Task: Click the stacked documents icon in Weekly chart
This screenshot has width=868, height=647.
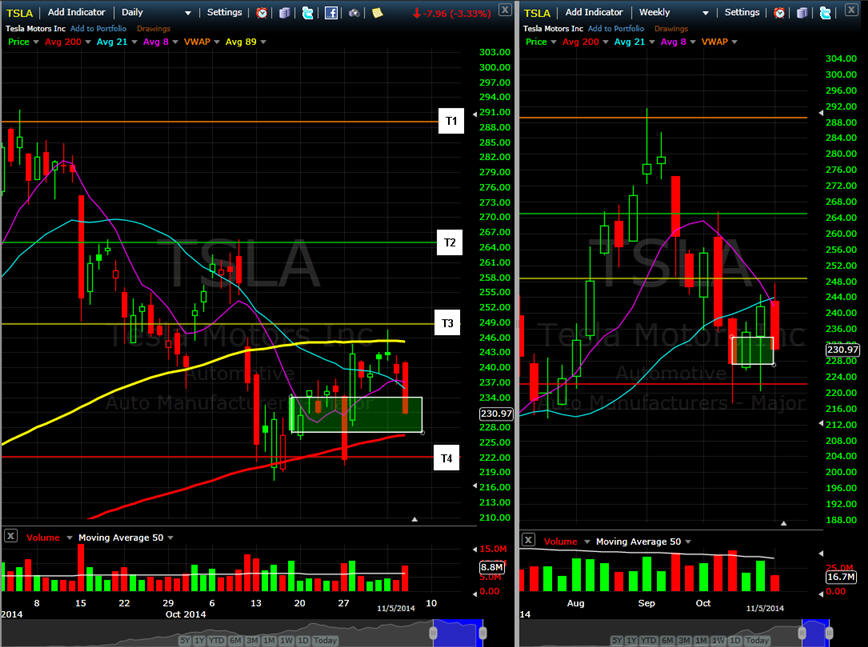Action: tap(802, 13)
